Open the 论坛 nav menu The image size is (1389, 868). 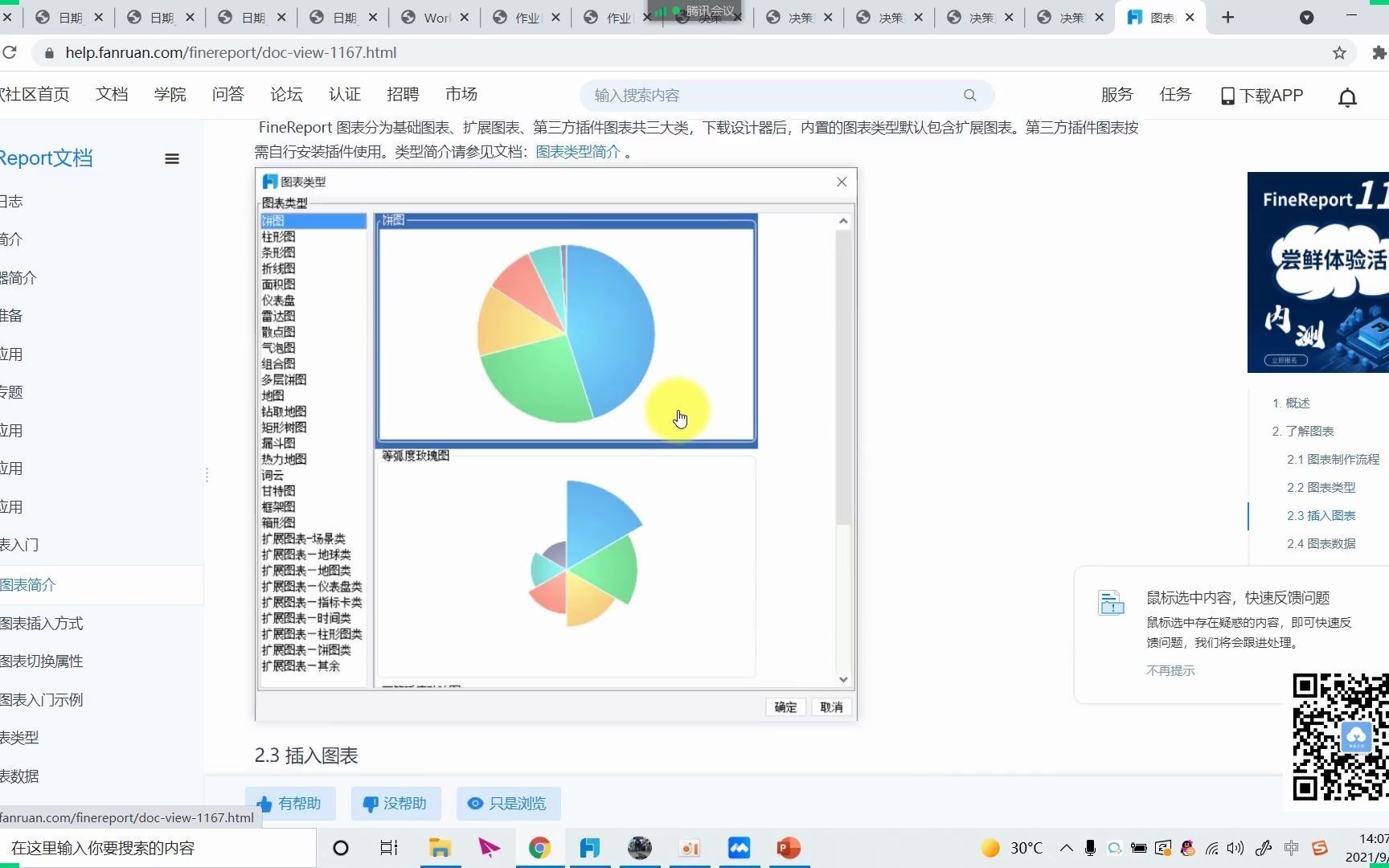[x=286, y=94]
